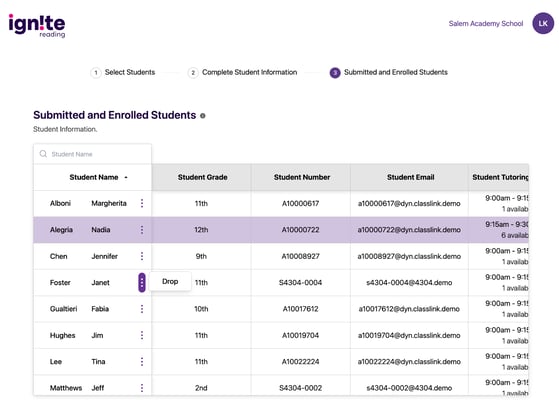
Task: Click the Salem Academy School link
Action: 486,24
